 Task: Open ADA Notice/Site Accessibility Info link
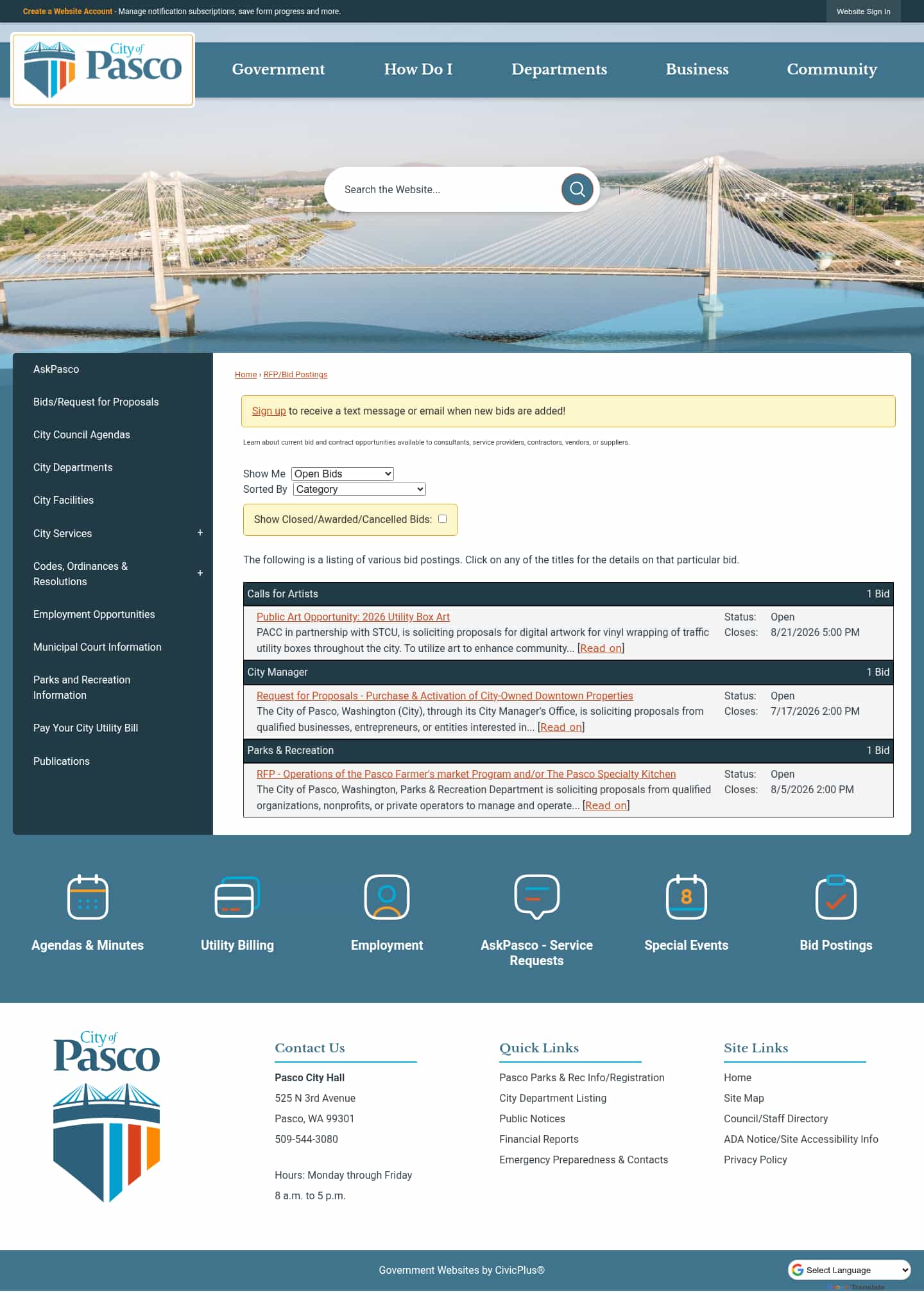point(801,1139)
